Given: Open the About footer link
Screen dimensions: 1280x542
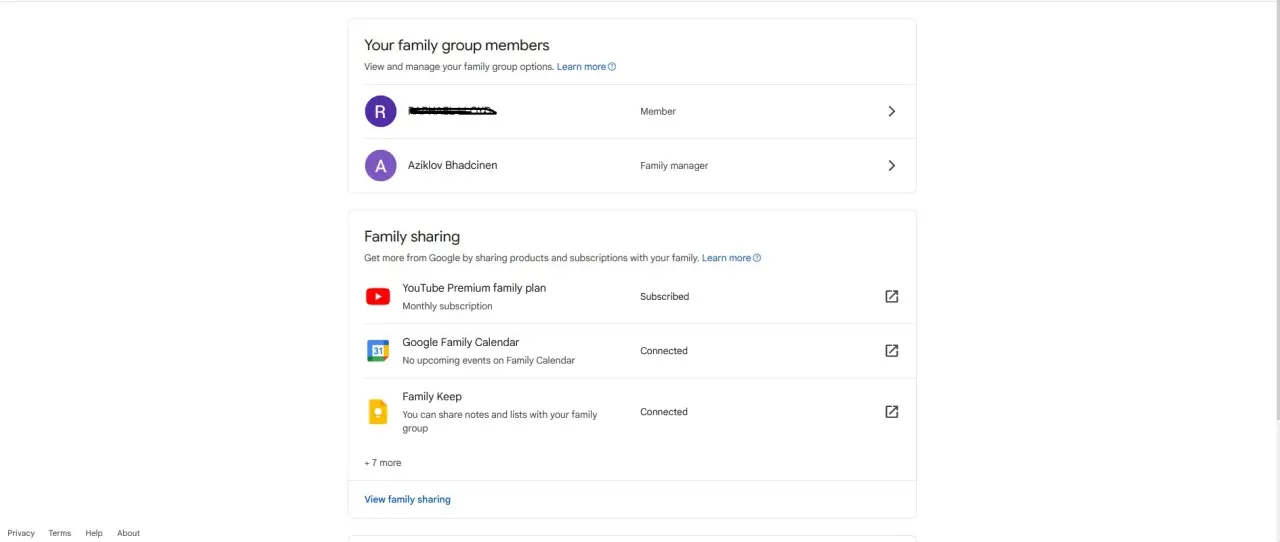Looking at the screenshot, I should tap(128, 533).
